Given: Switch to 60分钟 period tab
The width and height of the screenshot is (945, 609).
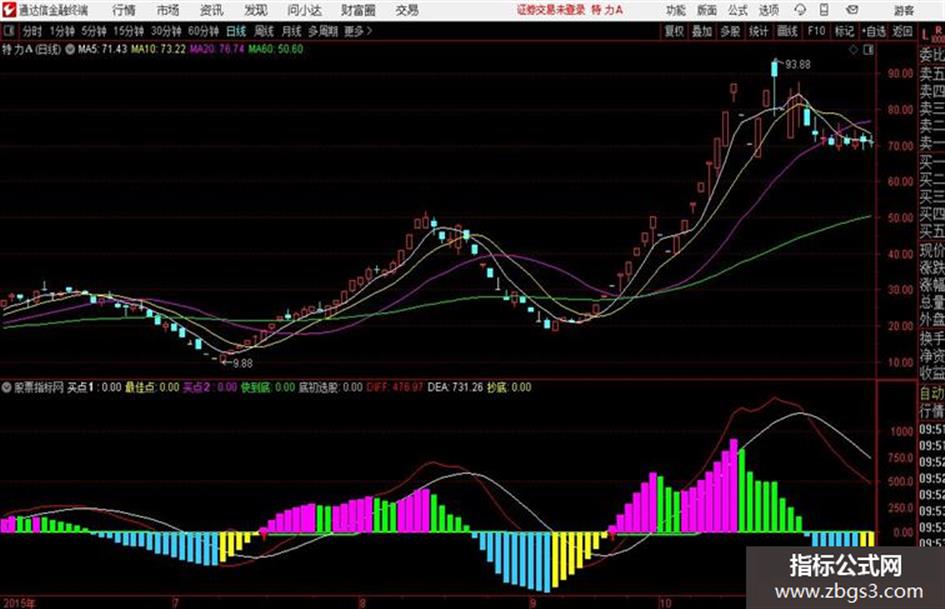Looking at the screenshot, I should tap(203, 31).
